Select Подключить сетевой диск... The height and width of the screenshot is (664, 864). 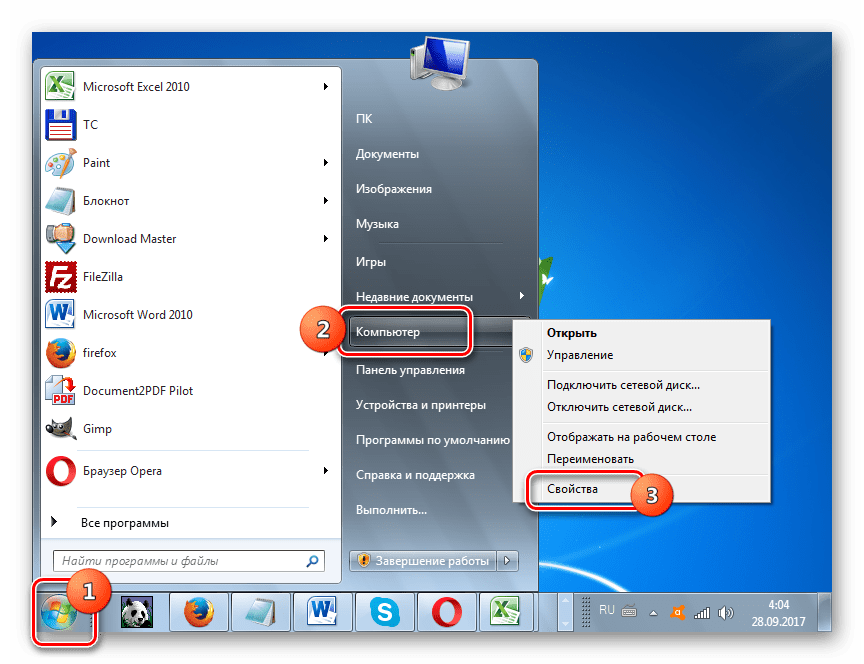point(623,385)
